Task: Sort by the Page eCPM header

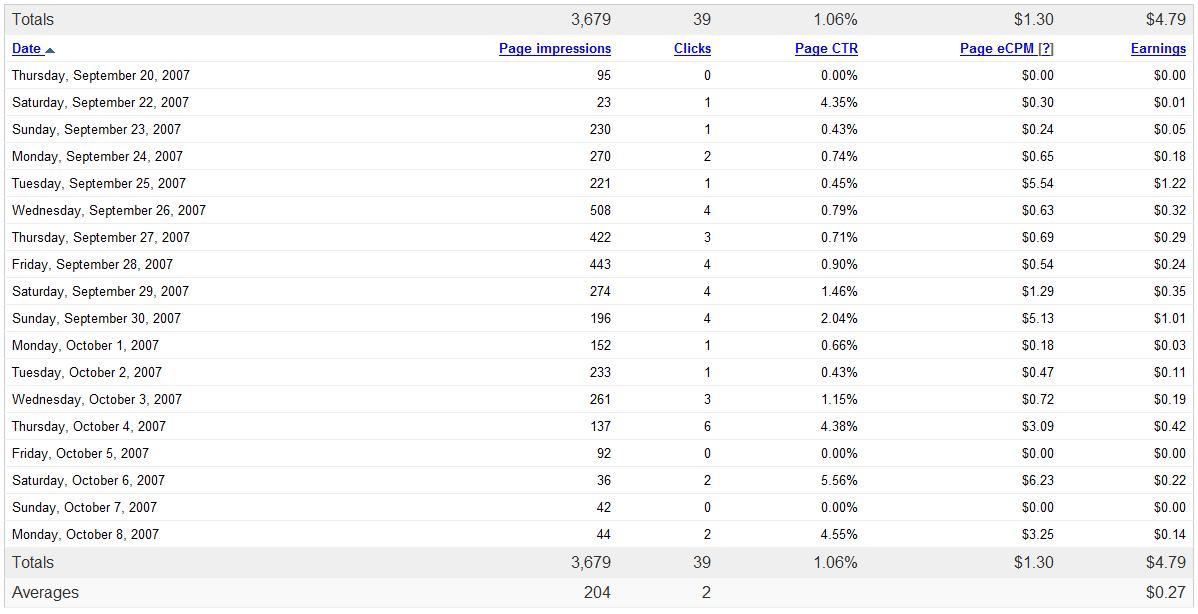Action: [x=997, y=49]
